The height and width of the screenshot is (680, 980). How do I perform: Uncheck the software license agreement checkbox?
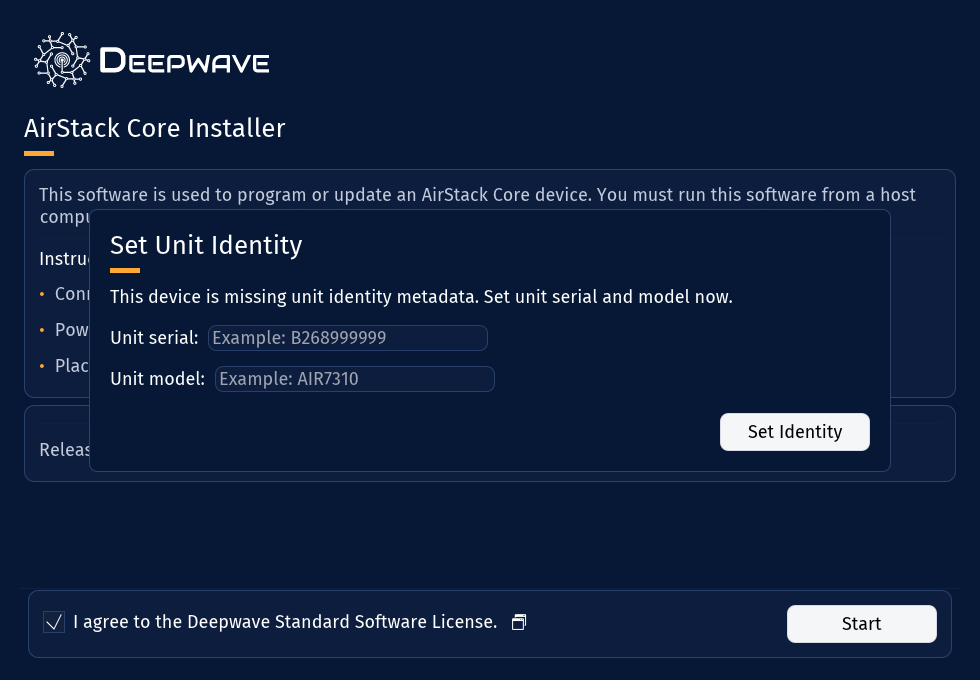point(54,622)
